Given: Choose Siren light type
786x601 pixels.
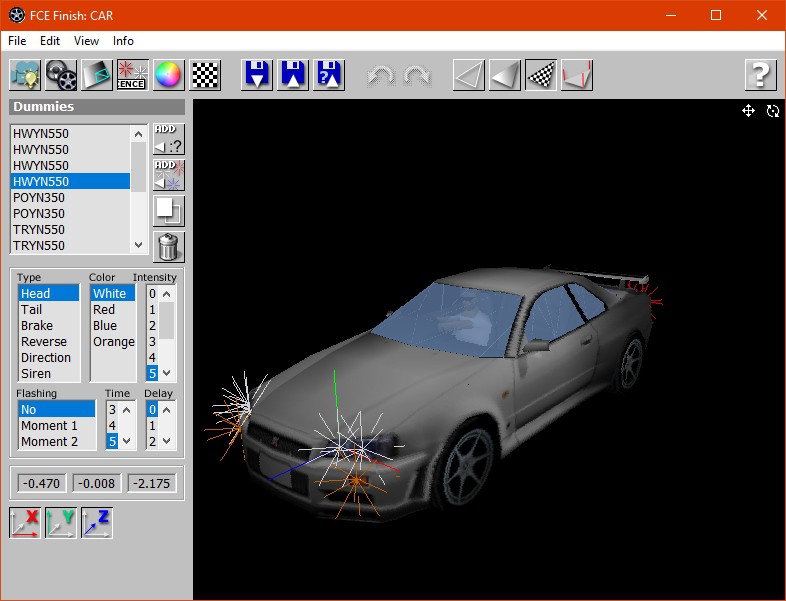Looking at the screenshot, I should (x=49, y=374).
